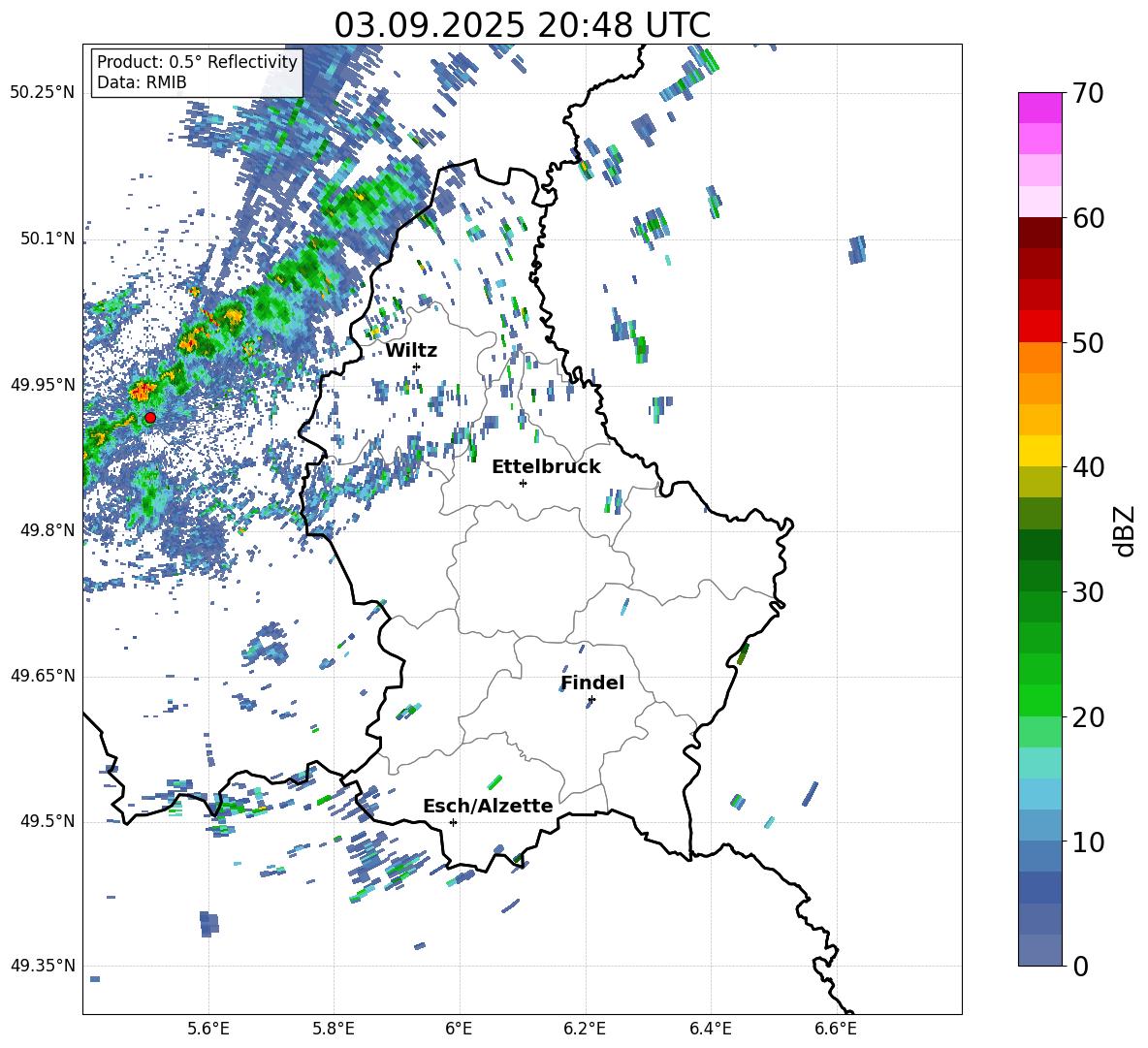Click the colorbar 10 tick label
The image size is (1148, 1048).
(x=1088, y=842)
